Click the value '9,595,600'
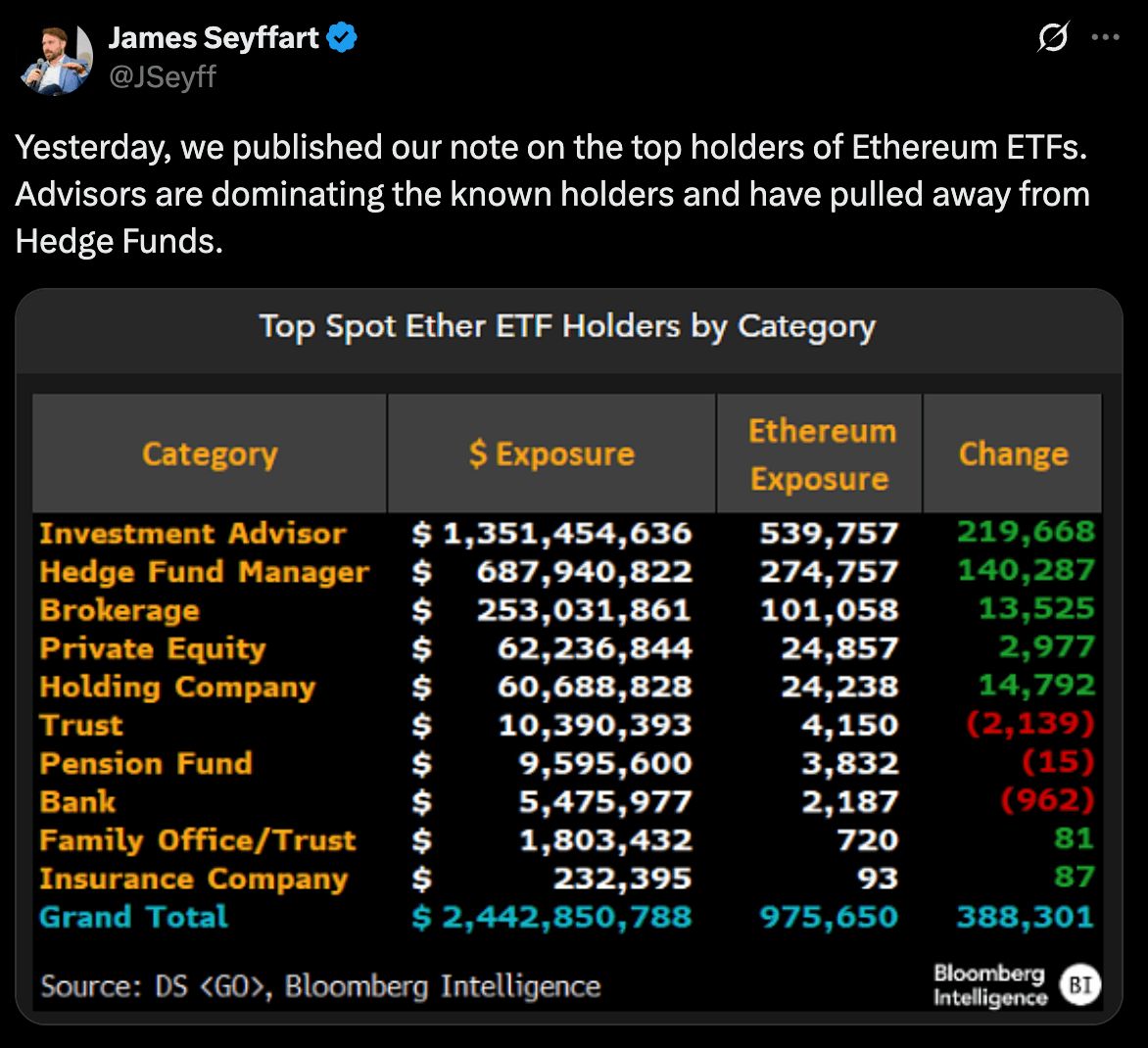Image resolution: width=1148 pixels, height=1048 pixels. click(604, 763)
